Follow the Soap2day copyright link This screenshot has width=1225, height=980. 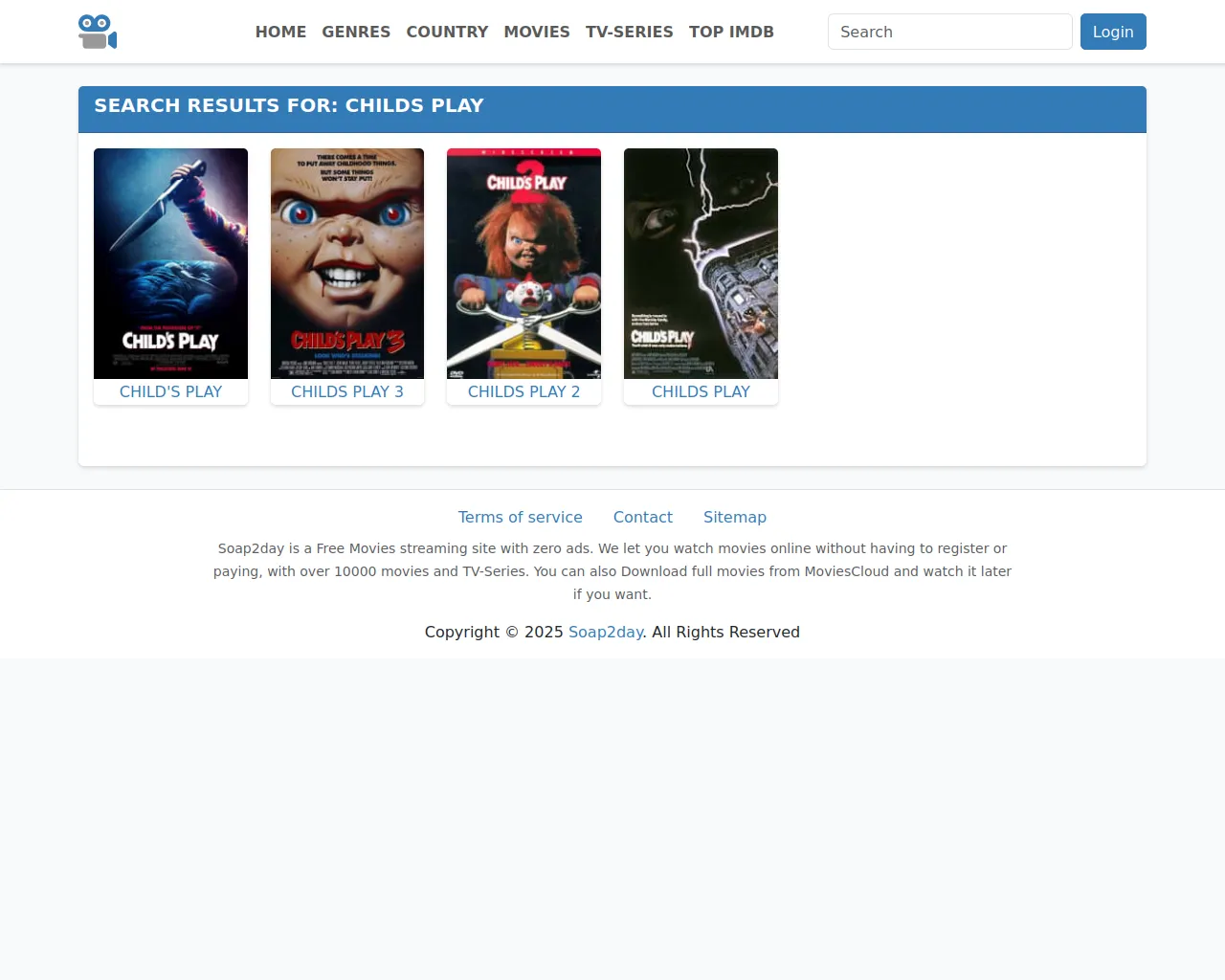click(x=606, y=632)
